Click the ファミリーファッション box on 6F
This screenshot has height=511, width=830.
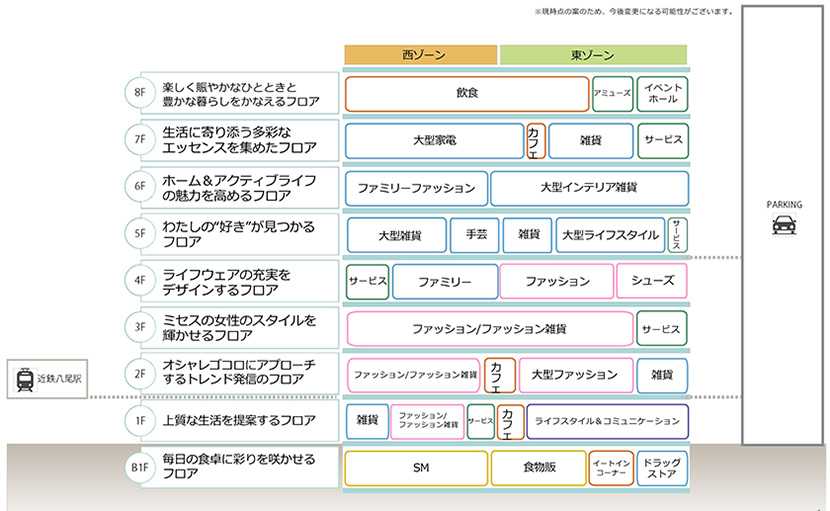coord(416,188)
